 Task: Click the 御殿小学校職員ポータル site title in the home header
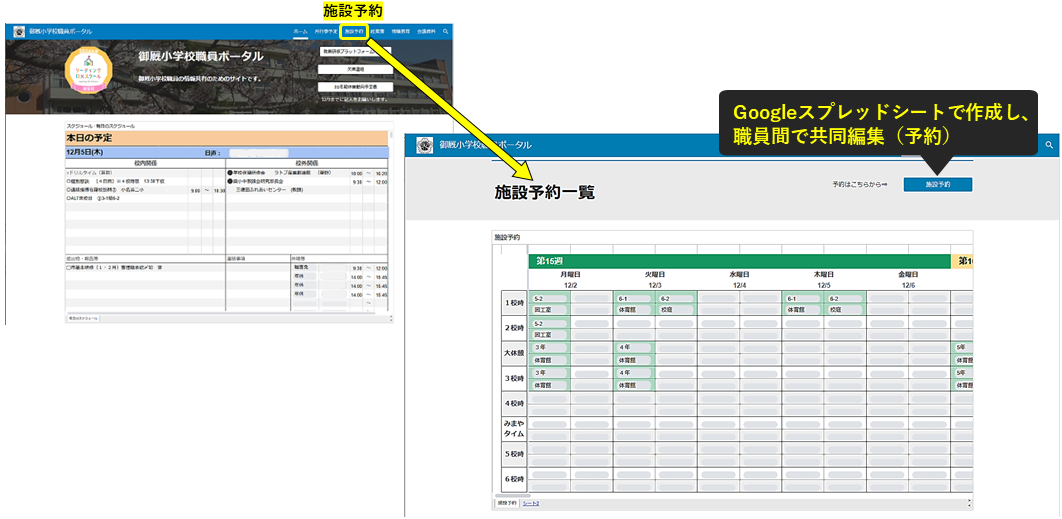[x=60, y=32]
